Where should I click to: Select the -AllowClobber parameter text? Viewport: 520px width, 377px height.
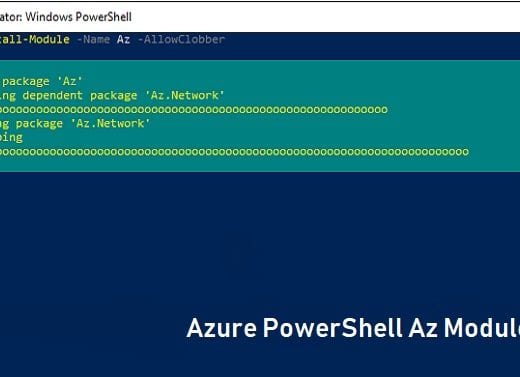pos(181,39)
